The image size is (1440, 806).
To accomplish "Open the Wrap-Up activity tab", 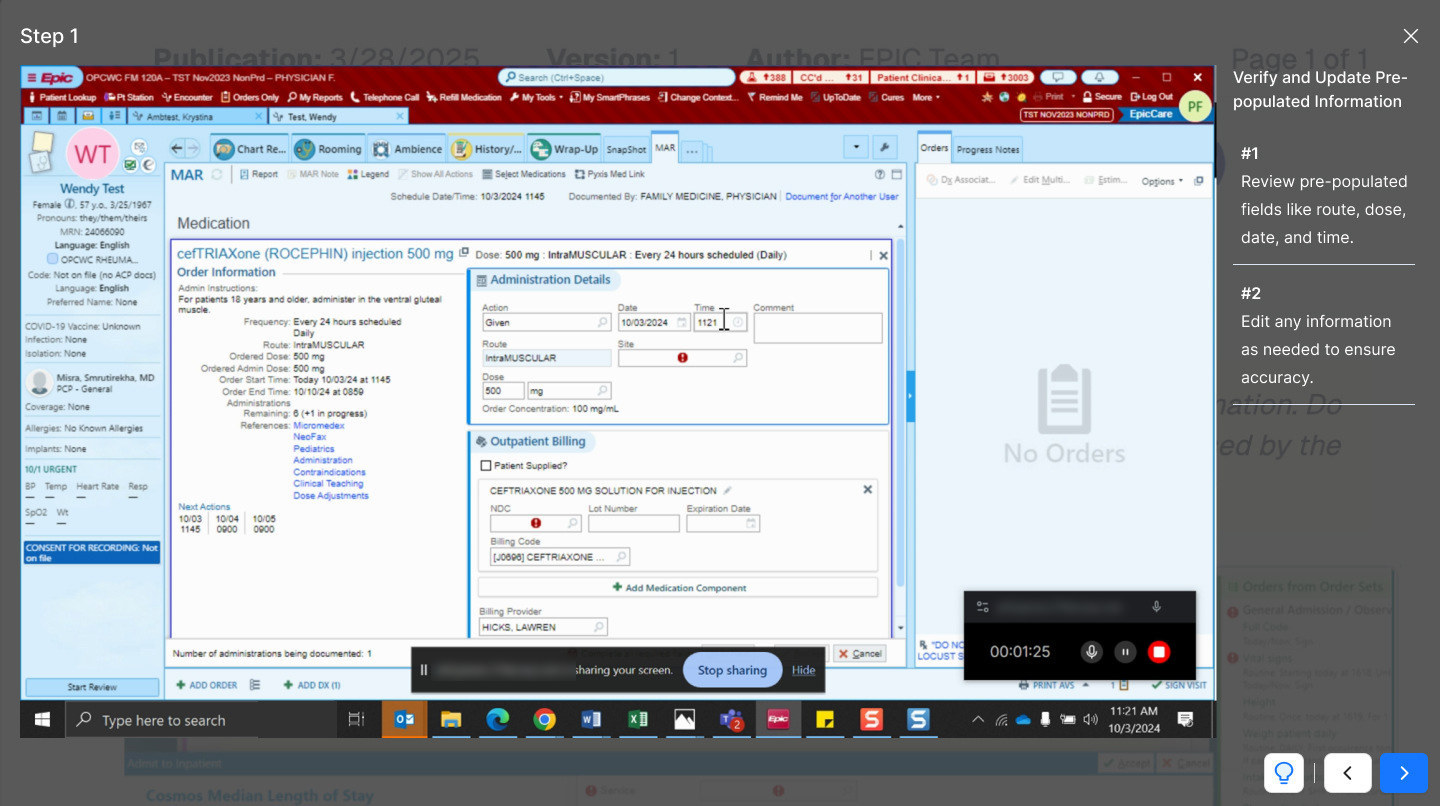I will tap(564, 149).
